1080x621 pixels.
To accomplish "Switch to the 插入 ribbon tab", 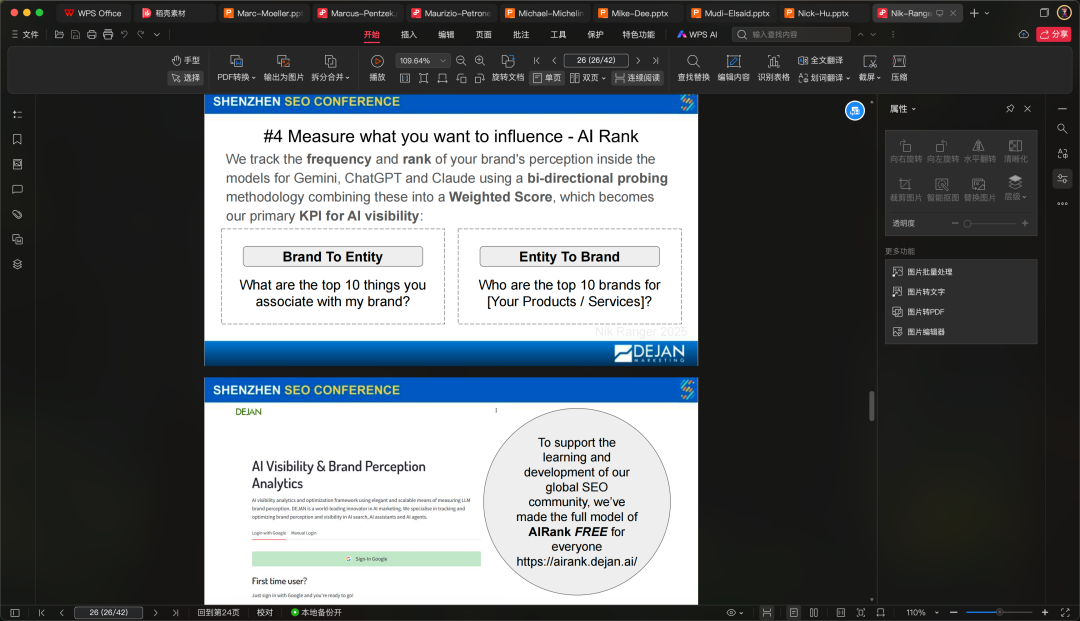I will tap(408, 34).
